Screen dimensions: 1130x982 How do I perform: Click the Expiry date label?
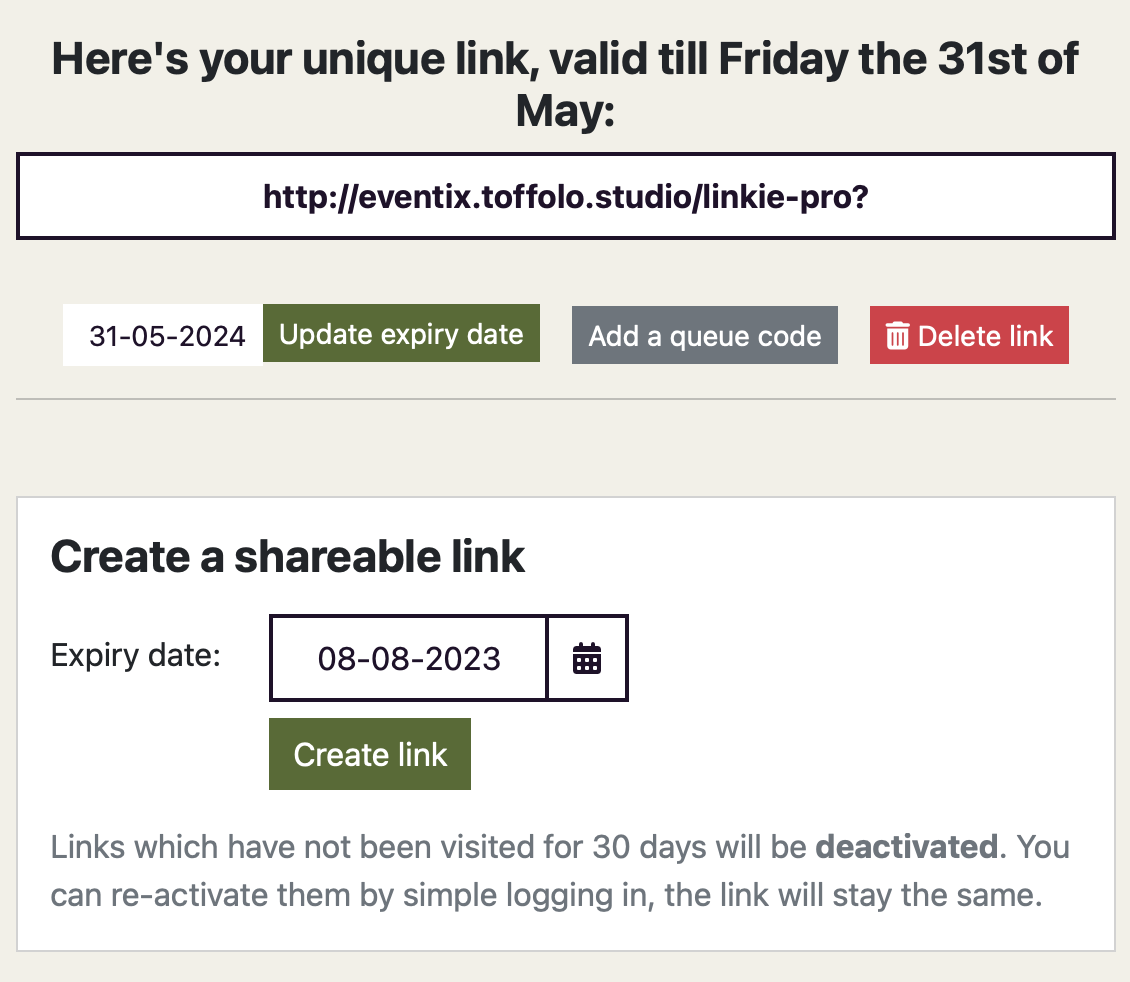point(136,655)
